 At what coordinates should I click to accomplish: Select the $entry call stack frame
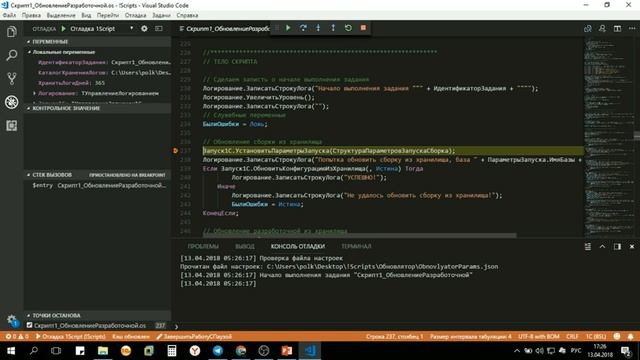[x=99, y=185]
